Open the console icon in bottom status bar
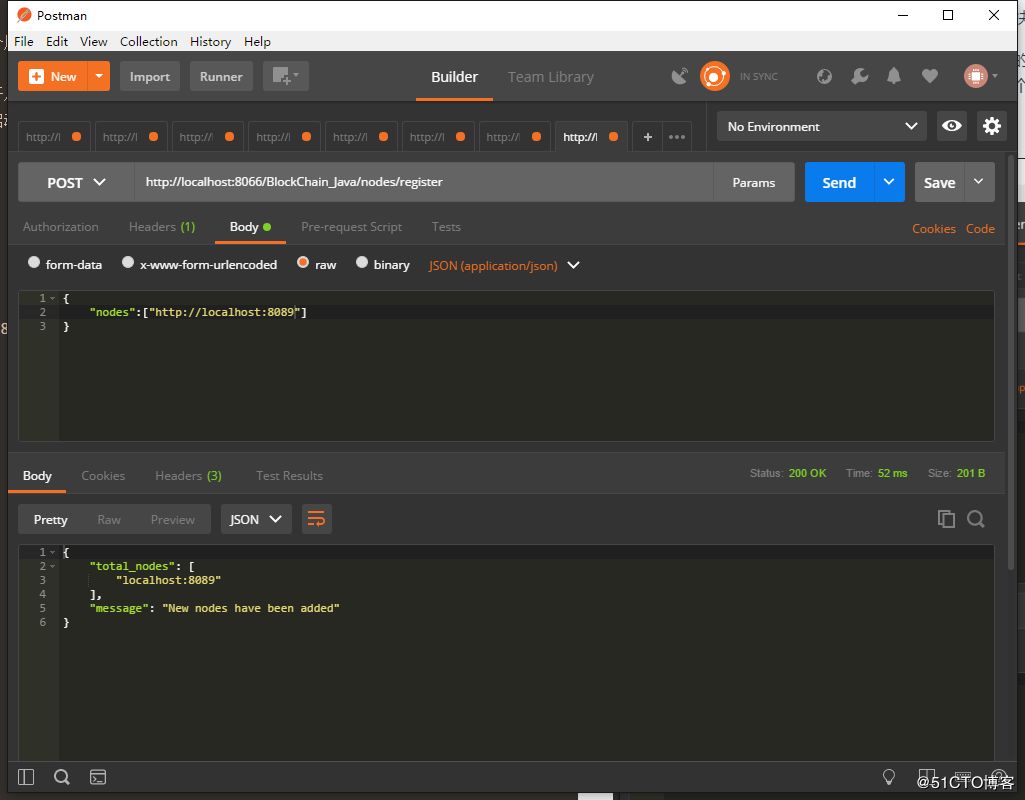The height and width of the screenshot is (800, 1025). [98, 777]
